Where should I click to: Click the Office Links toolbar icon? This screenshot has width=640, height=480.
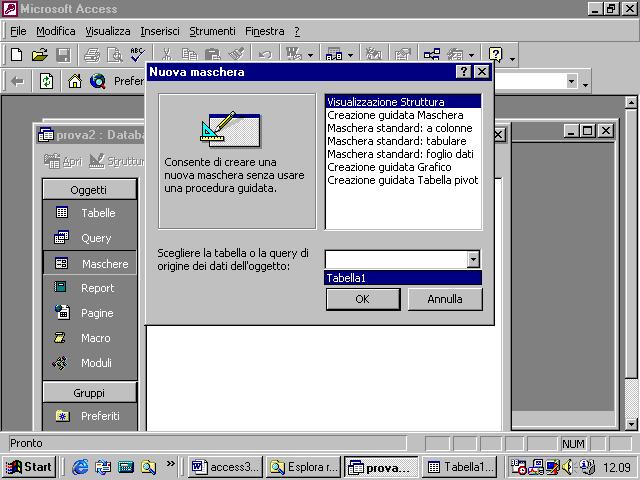coord(294,55)
